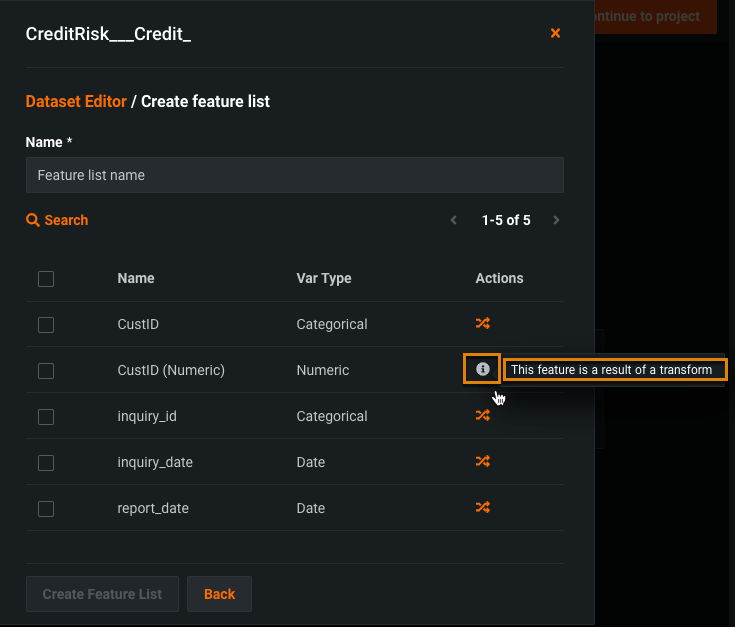735x627 pixels.
Task: Go to previous page of features
Action: point(454,220)
